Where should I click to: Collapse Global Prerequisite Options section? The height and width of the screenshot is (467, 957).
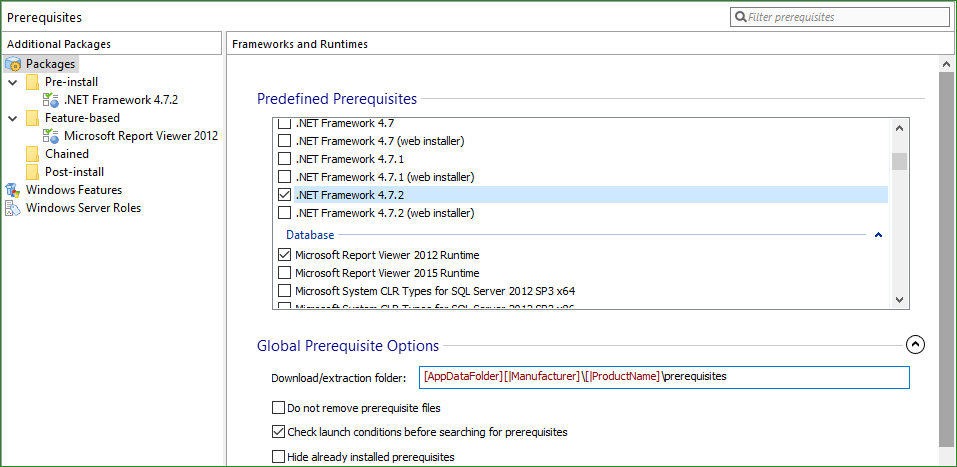tap(914, 345)
